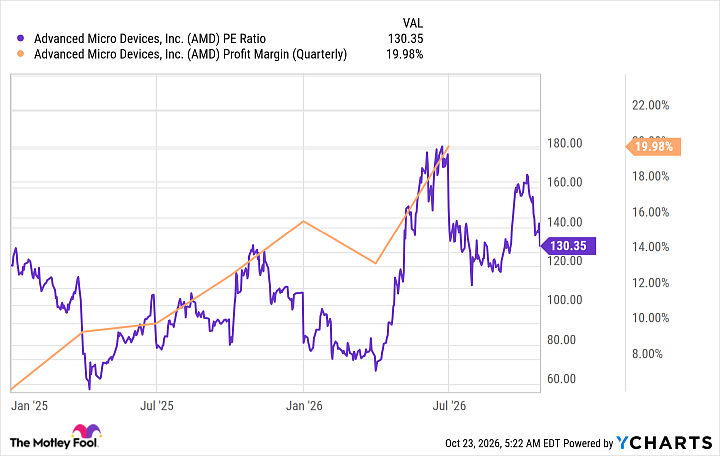Screen dimensions: 720x456
Task: Click the purple PE Ratio legend dot
Action: coord(20,39)
